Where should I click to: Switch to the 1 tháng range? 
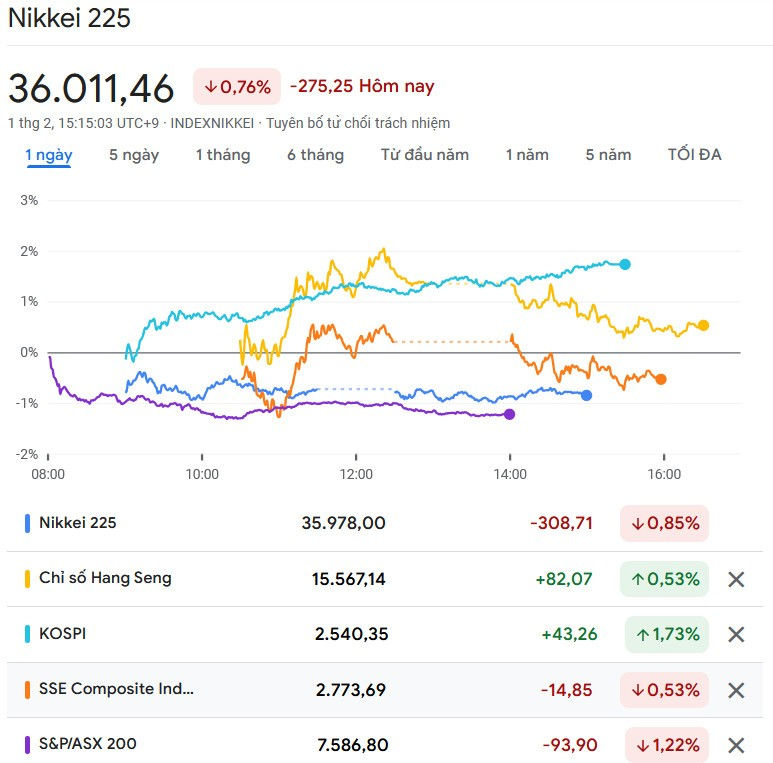(222, 155)
